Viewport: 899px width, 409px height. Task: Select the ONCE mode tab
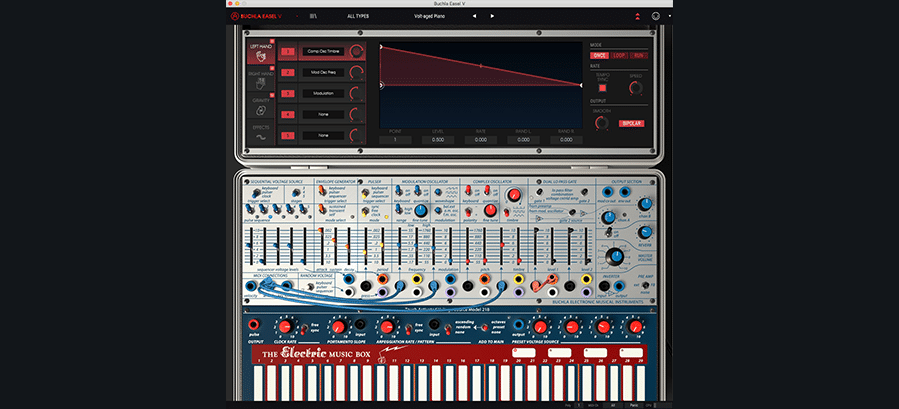coord(599,56)
